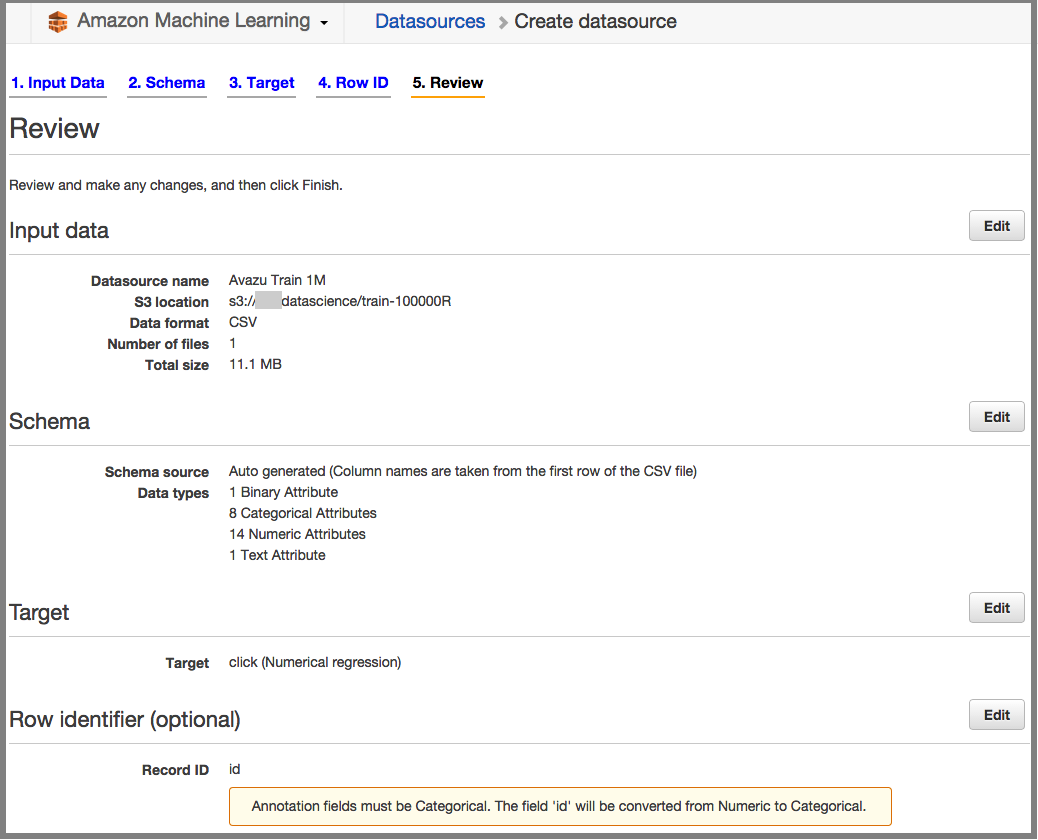1038x840 pixels.
Task: Click the 'CSV' data format value
Action: tap(243, 322)
